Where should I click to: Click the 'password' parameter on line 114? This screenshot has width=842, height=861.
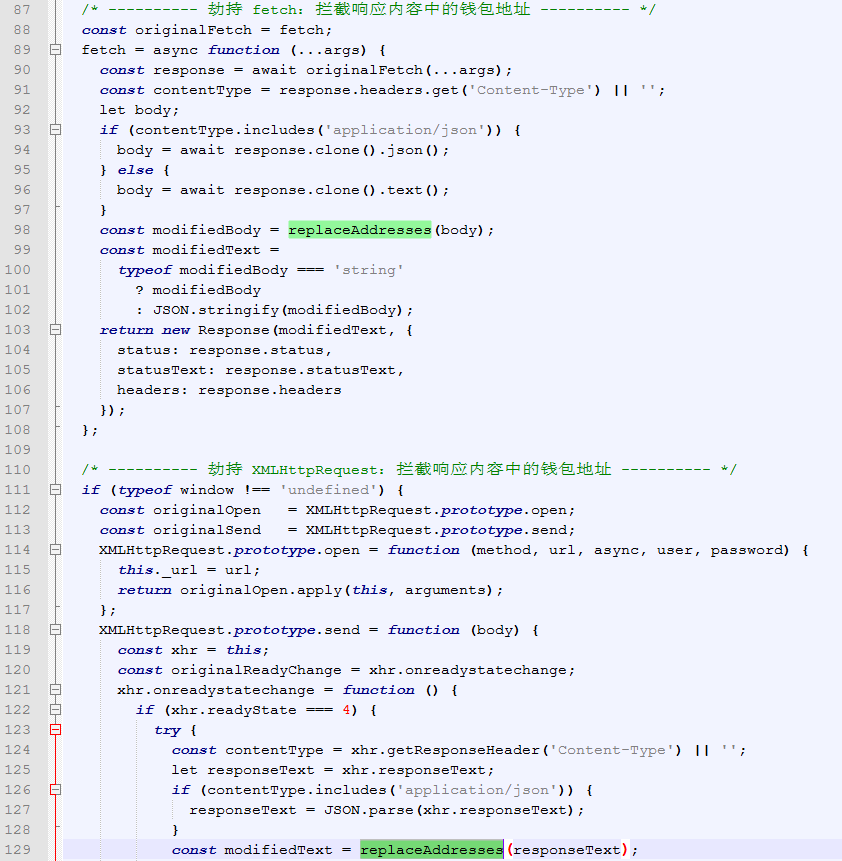tap(747, 550)
